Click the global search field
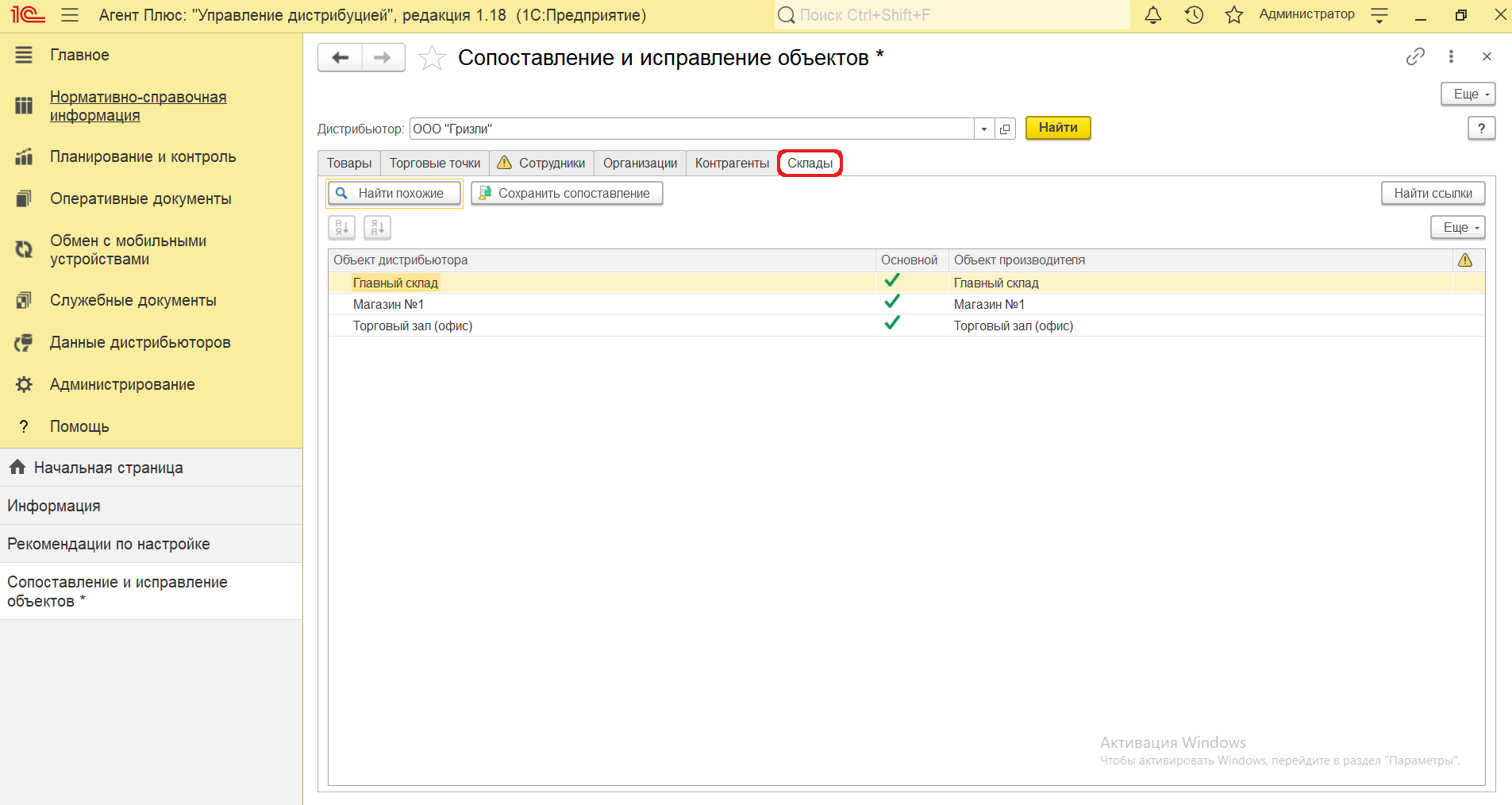Image resolution: width=1512 pixels, height=805 pixels. [x=952, y=15]
